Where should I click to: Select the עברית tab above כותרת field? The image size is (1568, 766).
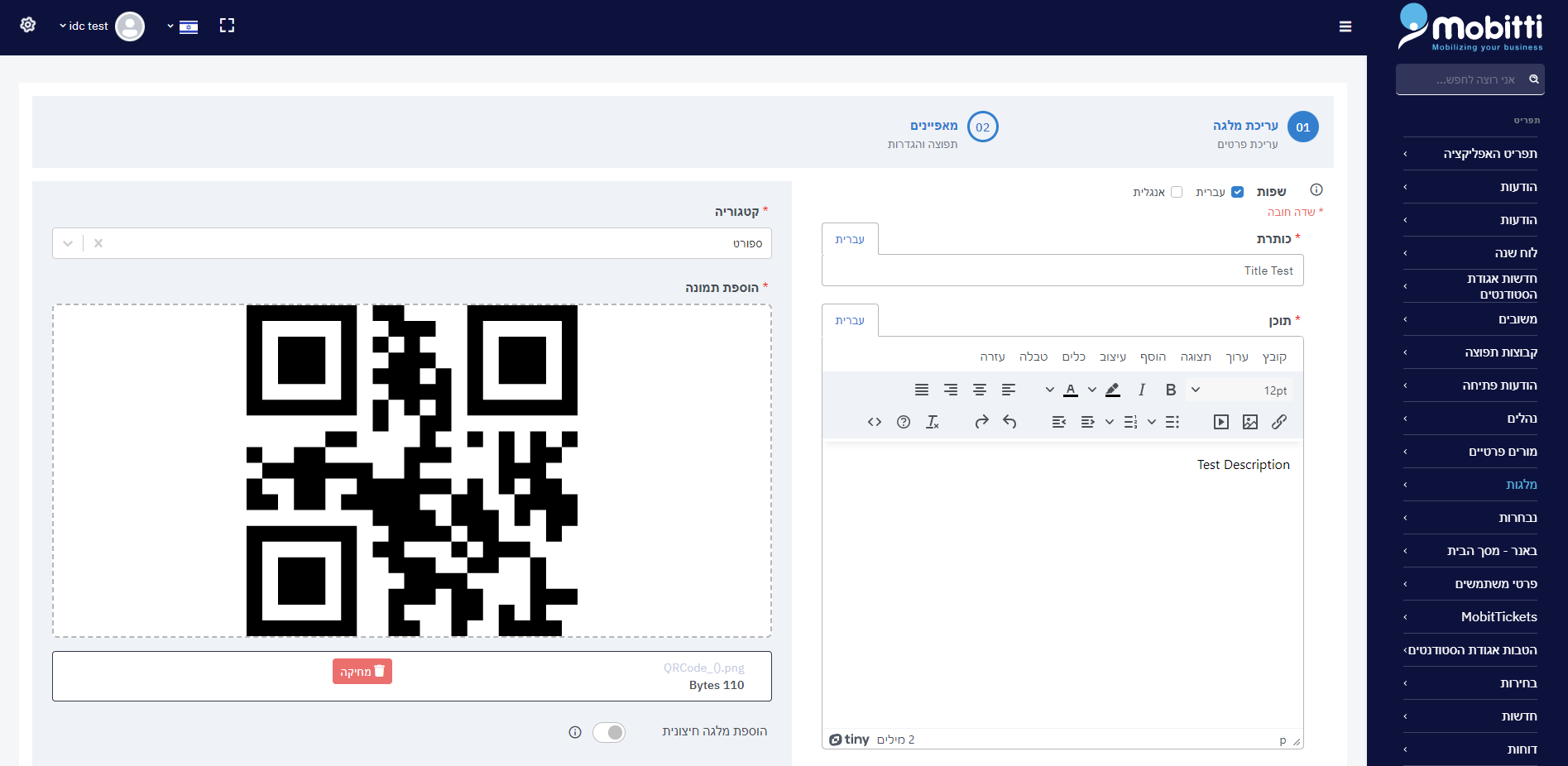(x=850, y=239)
